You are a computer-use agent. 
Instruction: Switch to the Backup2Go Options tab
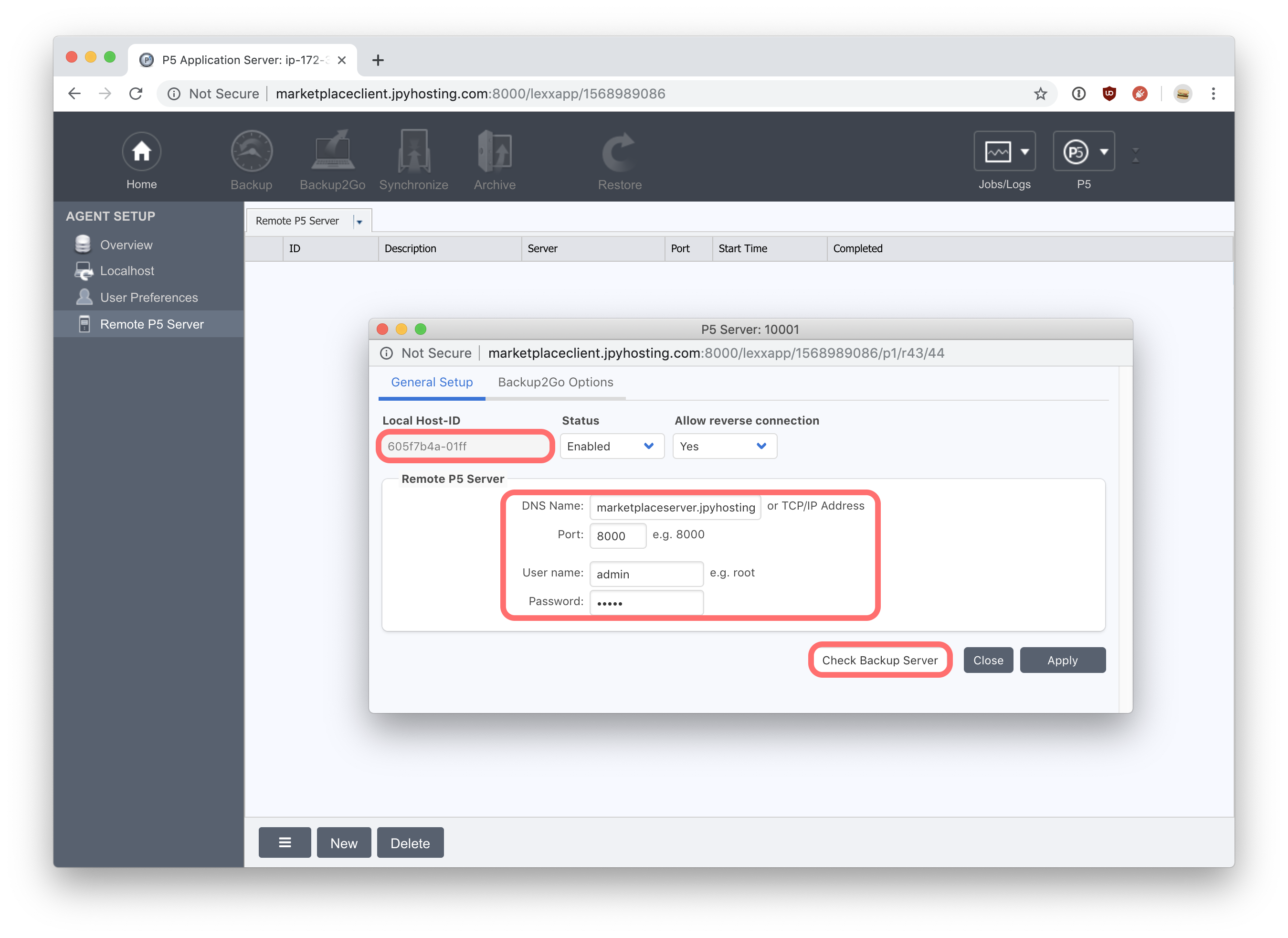tap(555, 383)
